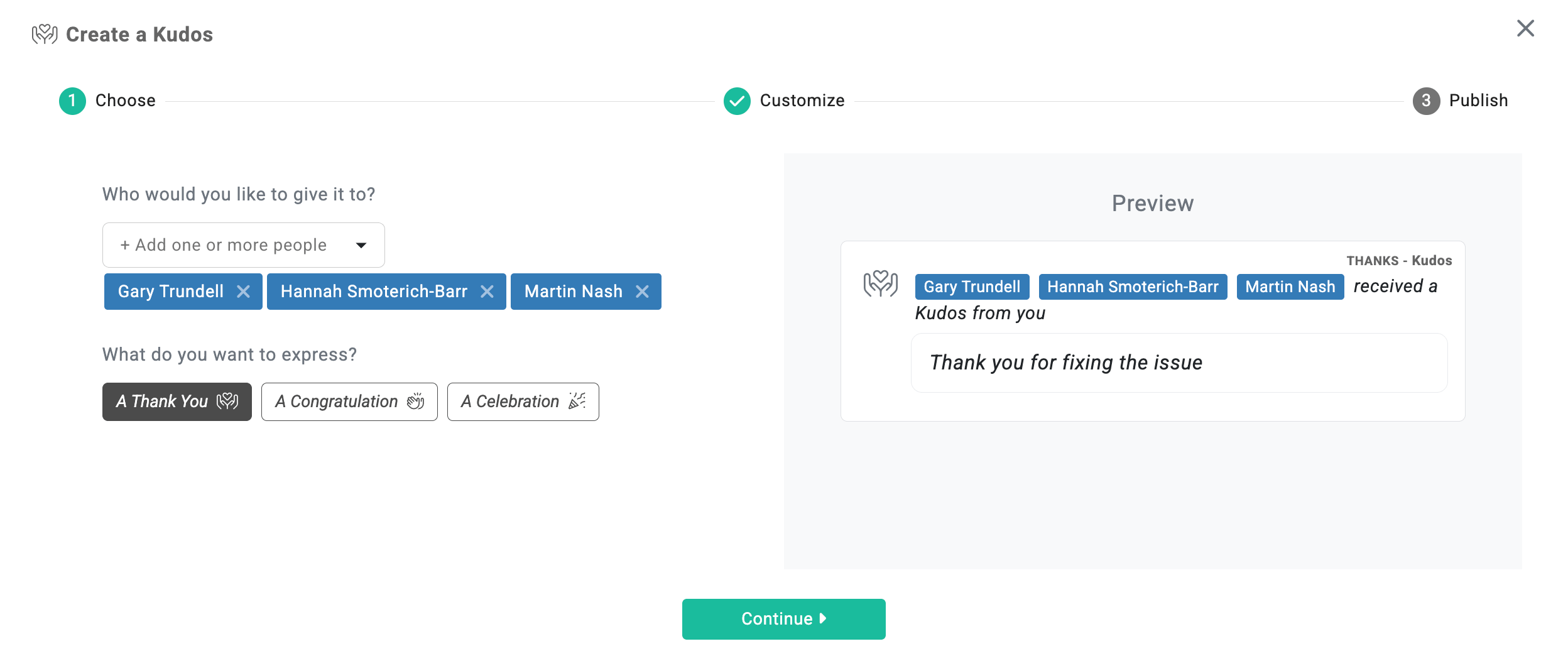This screenshot has height=656, width=1568.
Task: Close the Create a Kudos dialog
Action: coord(1525,28)
